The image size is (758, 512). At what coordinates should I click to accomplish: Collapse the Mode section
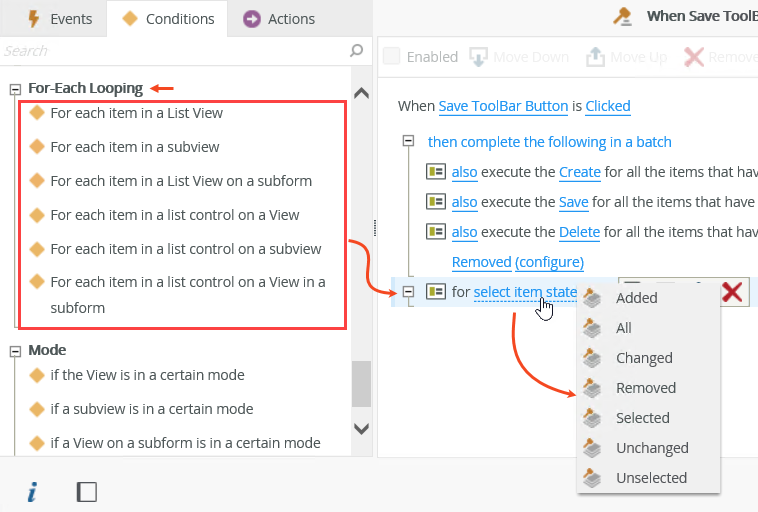15,350
